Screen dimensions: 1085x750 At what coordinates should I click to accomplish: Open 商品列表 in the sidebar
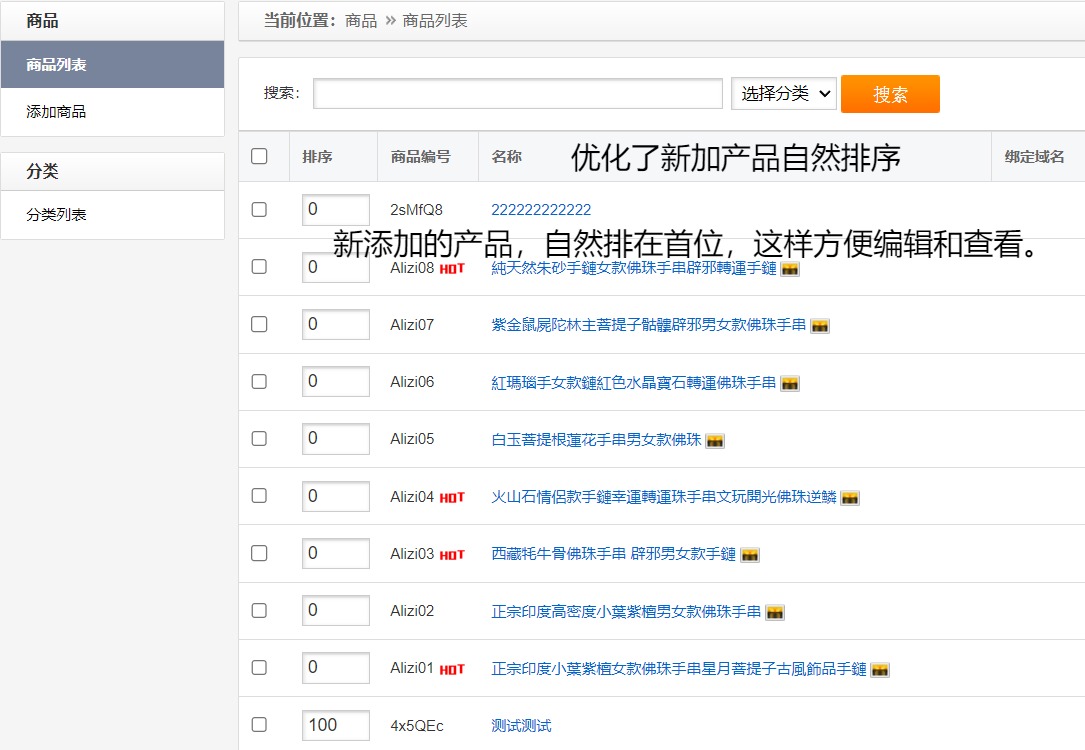tap(112, 65)
